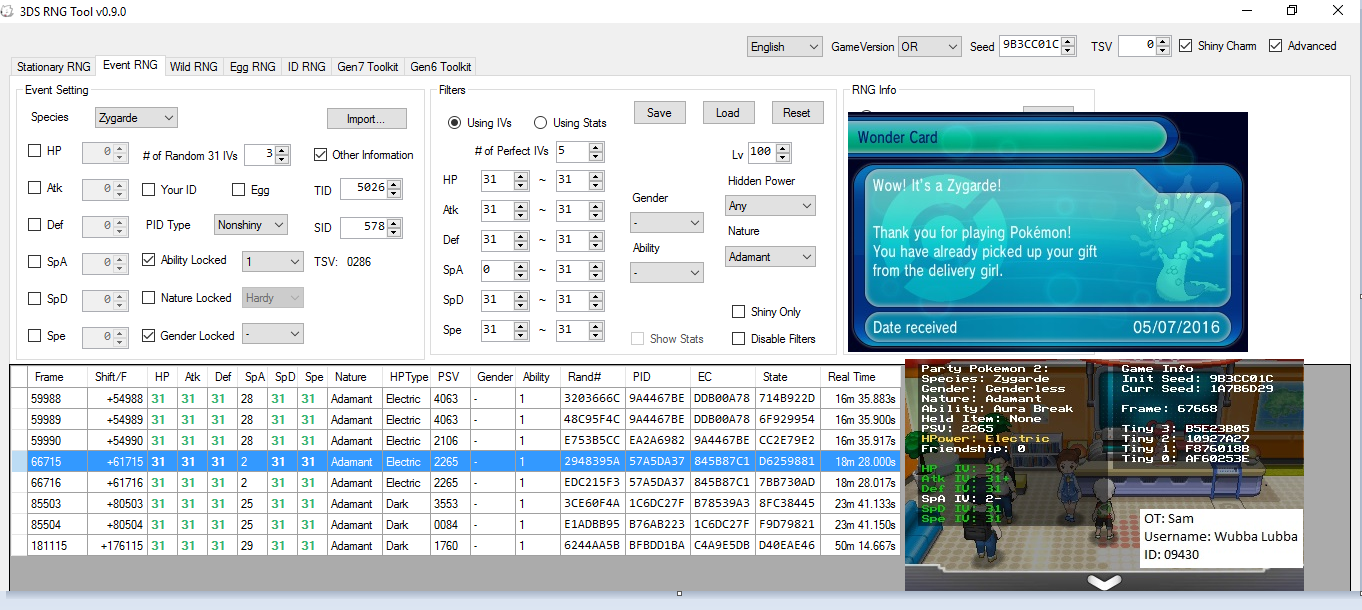The width and height of the screenshot is (1362, 610).
Task: Expand the Gender filter dropdown
Action: click(667, 222)
